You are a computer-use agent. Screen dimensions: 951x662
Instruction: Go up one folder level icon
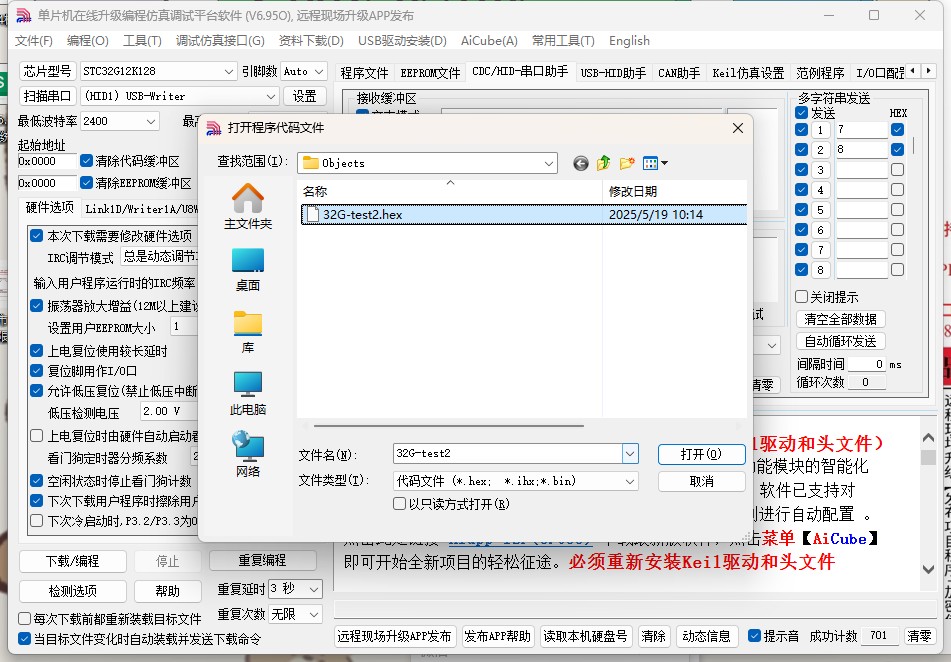pyautogui.click(x=603, y=163)
